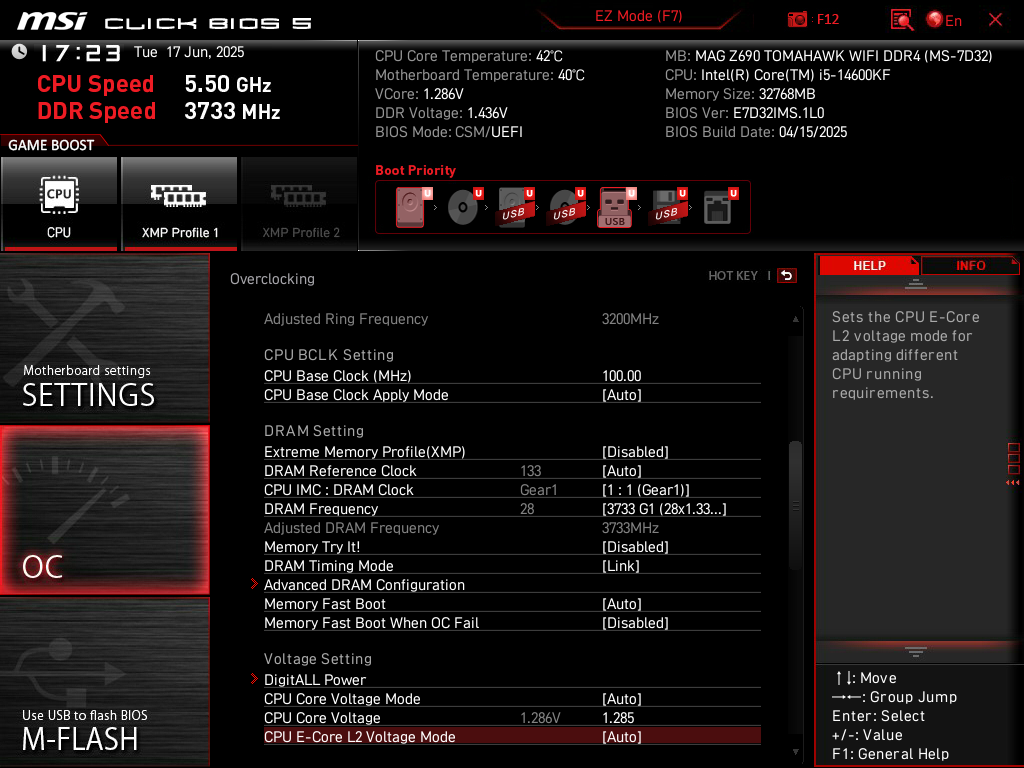Image resolution: width=1024 pixels, height=768 pixels.
Task: Open DRAM Frequency selection
Action: 512,509
